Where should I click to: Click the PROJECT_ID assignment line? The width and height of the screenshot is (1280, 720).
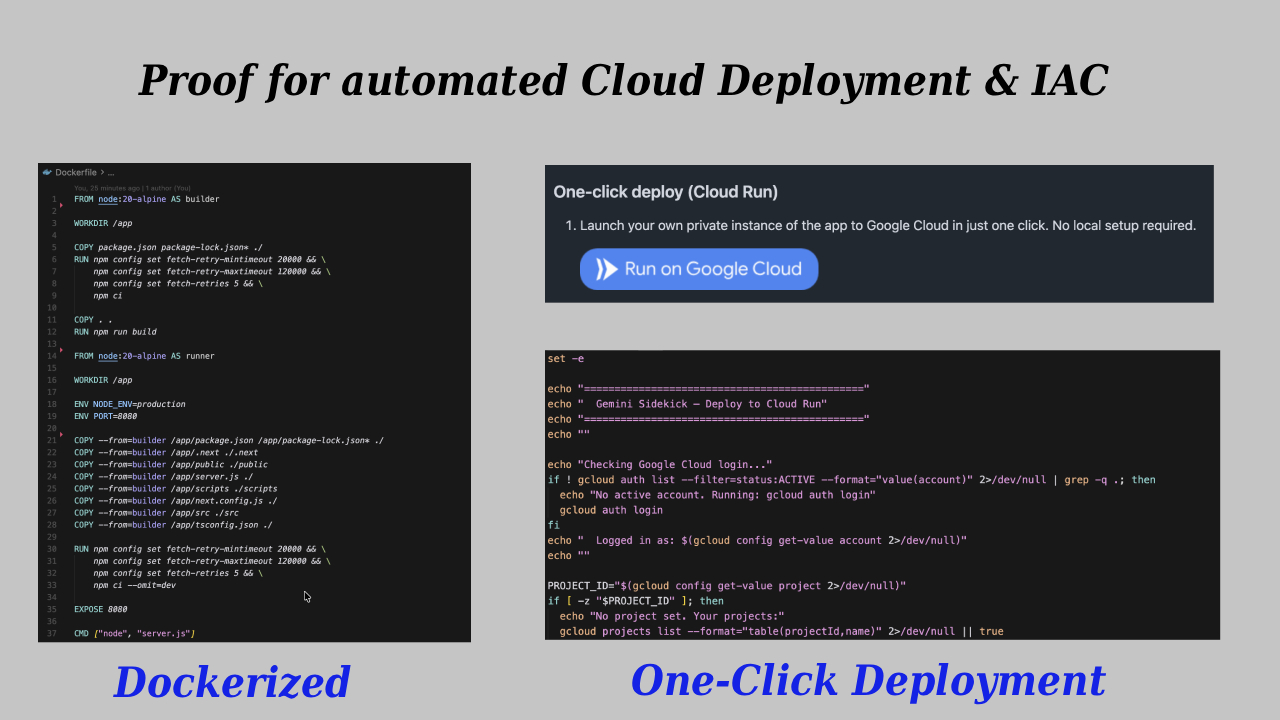(726, 586)
